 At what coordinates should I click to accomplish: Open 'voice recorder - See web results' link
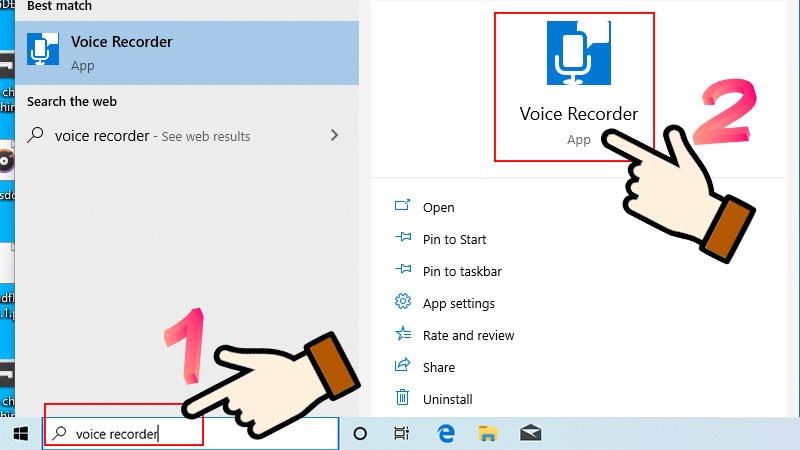pyautogui.click(x=152, y=136)
